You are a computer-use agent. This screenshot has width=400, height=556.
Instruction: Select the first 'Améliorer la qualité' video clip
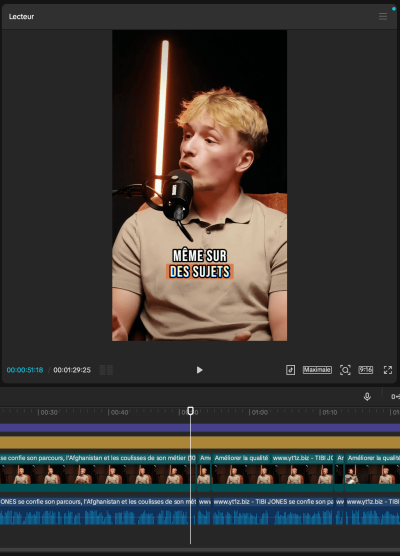(x=272, y=473)
